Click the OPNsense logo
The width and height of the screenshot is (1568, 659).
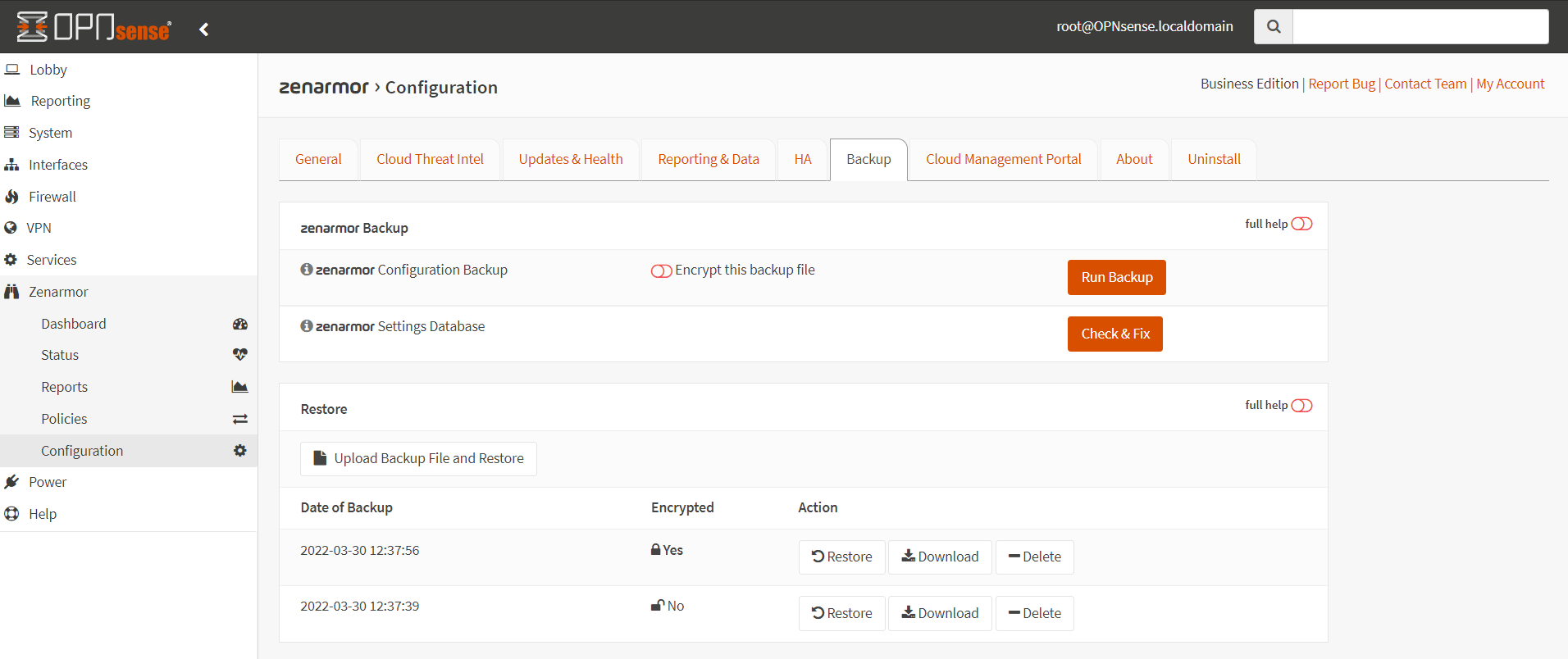point(94,27)
